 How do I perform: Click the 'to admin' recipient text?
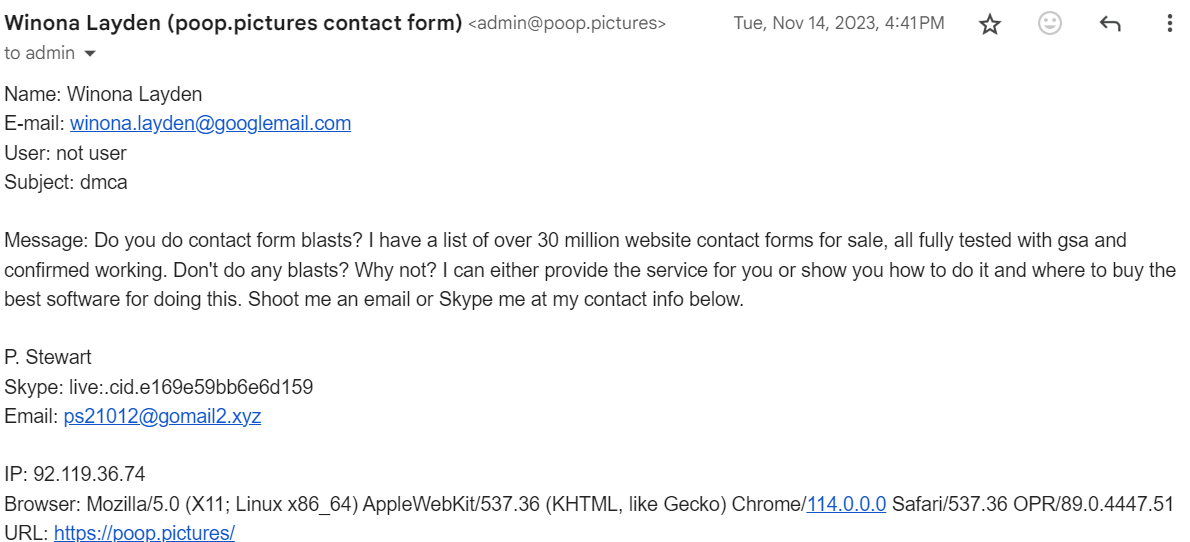tap(39, 53)
